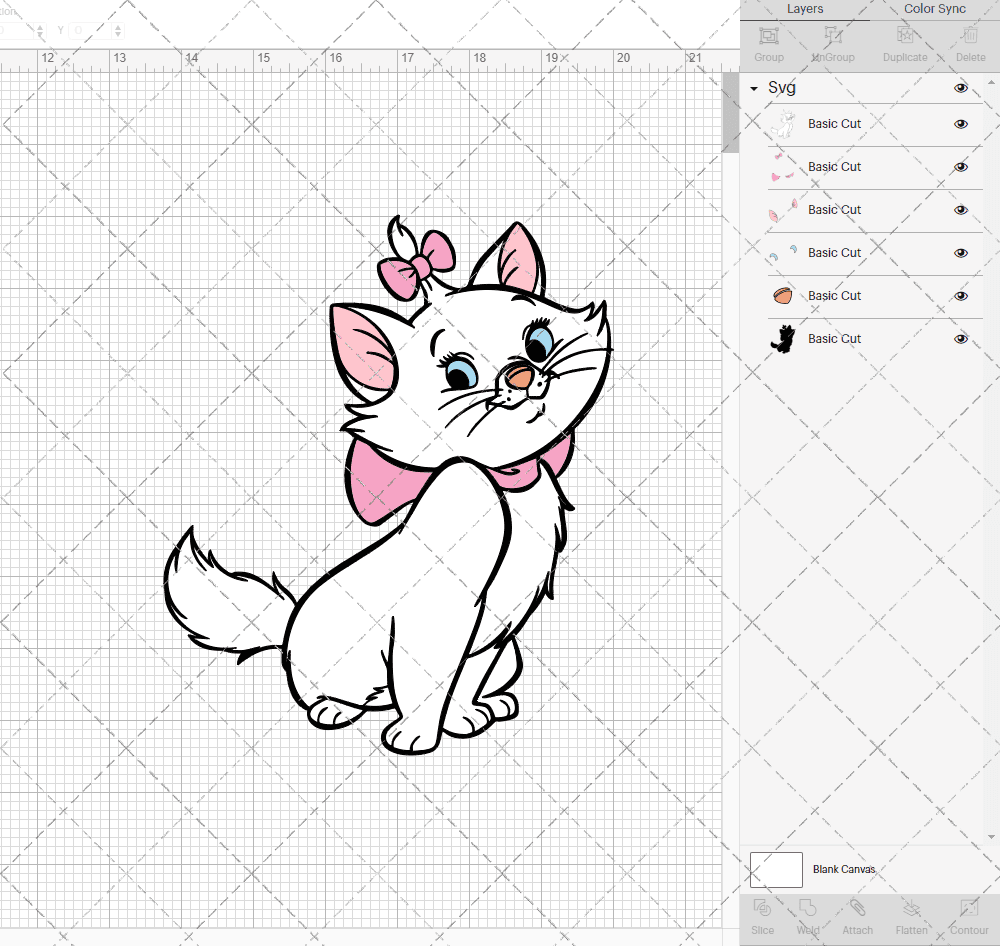Hide the white cat outline Basic Cut layer
1000x946 pixels.
(960, 124)
